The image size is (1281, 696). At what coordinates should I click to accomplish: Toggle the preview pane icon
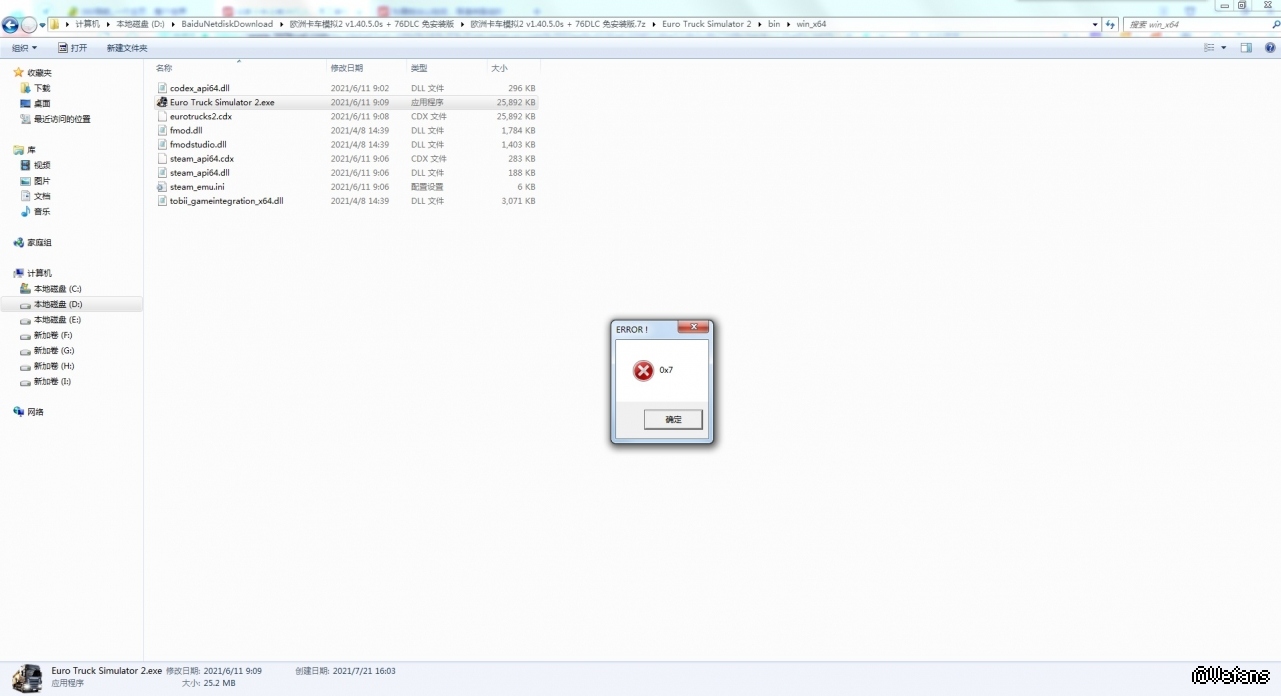(x=1246, y=48)
